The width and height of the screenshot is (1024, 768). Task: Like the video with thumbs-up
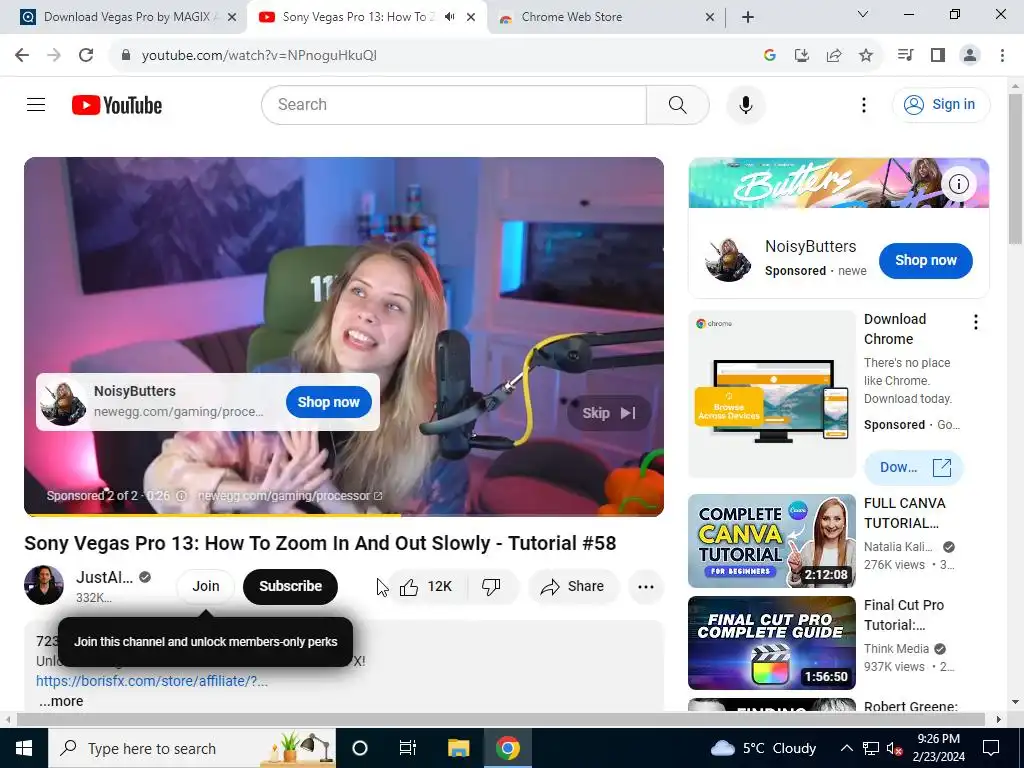[426, 586]
